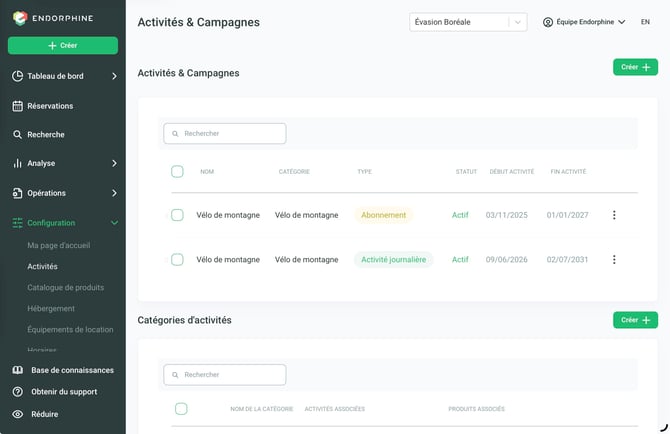Image resolution: width=670 pixels, height=434 pixels.
Task: Click the Réduire eye icon
Action: click(18, 414)
